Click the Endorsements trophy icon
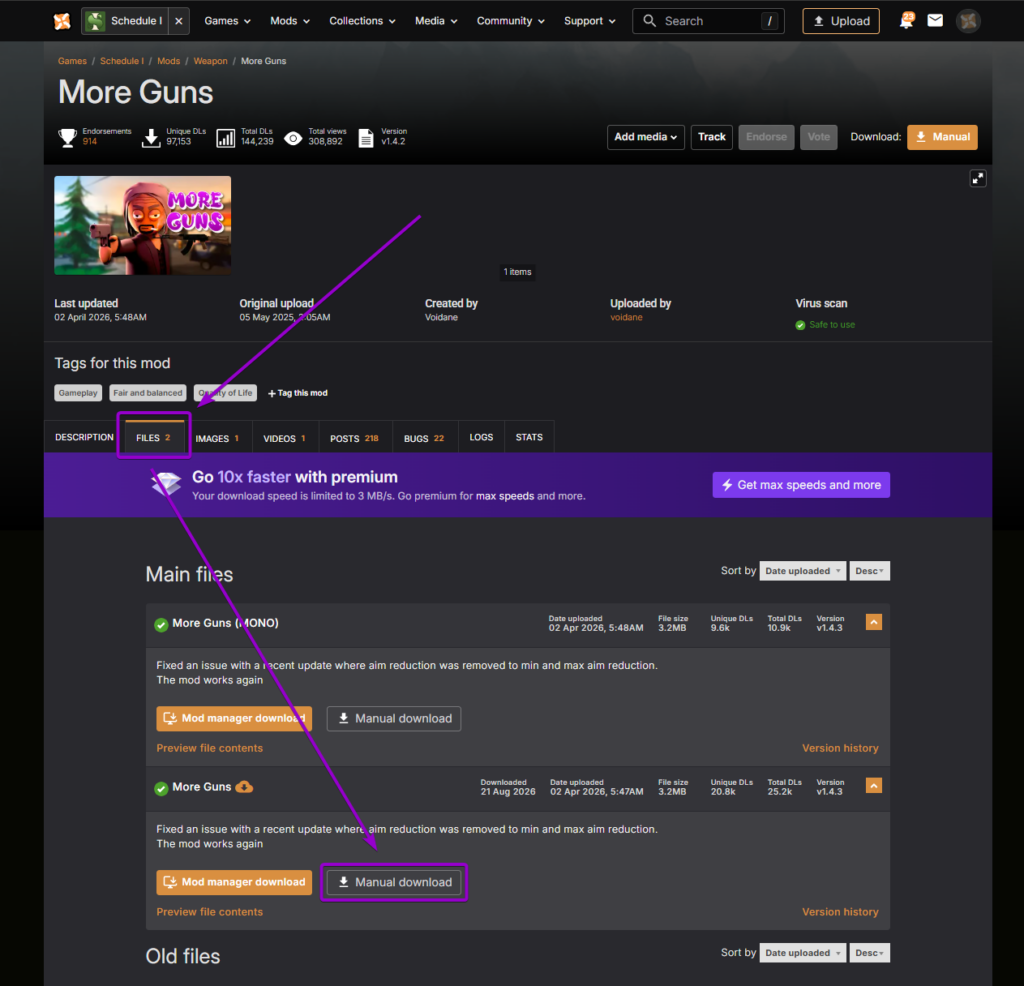This screenshot has width=1024, height=986. point(67,137)
